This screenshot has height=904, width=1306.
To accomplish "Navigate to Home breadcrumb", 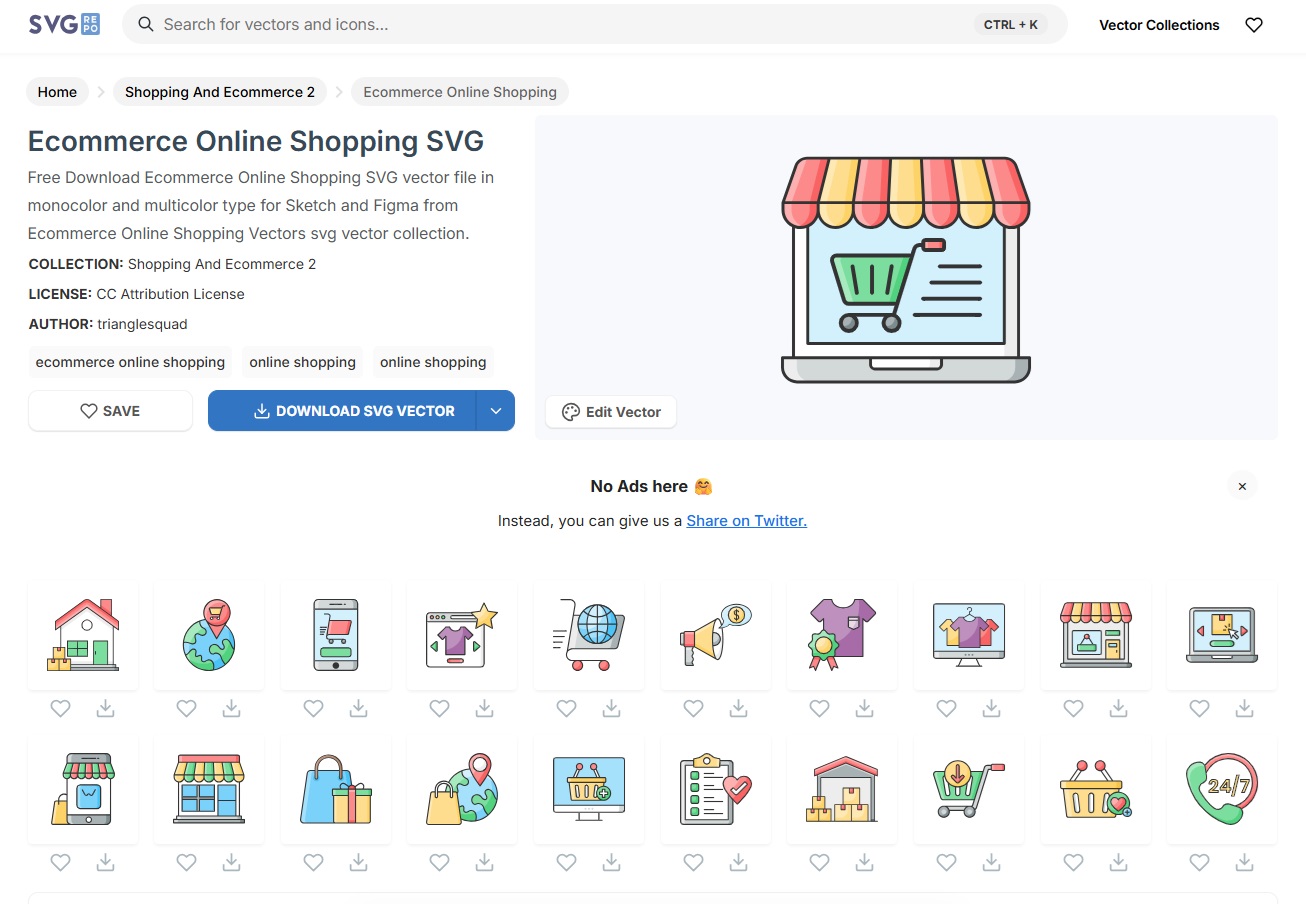I will click(57, 92).
